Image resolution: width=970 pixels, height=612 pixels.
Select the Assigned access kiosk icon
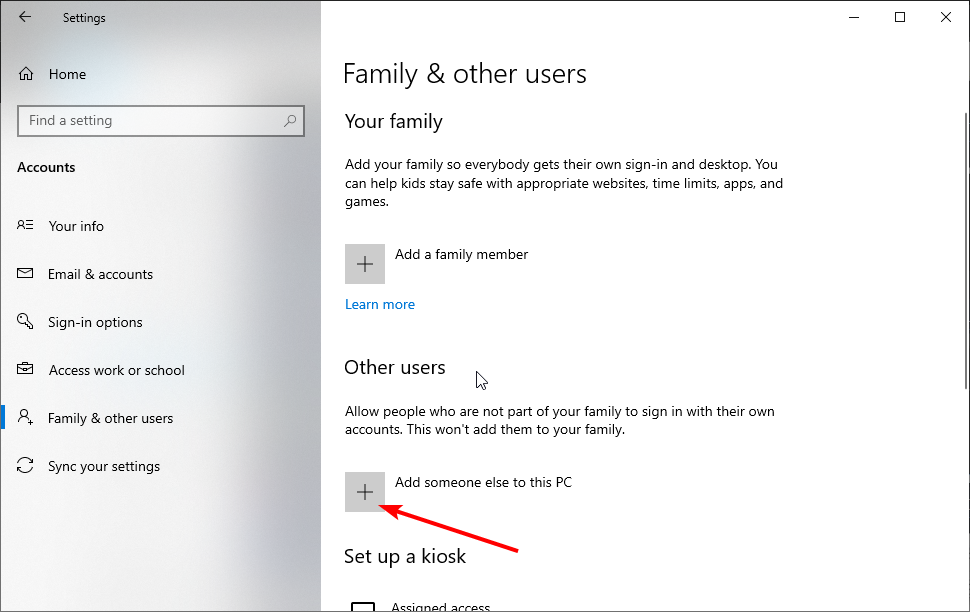[363, 606]
